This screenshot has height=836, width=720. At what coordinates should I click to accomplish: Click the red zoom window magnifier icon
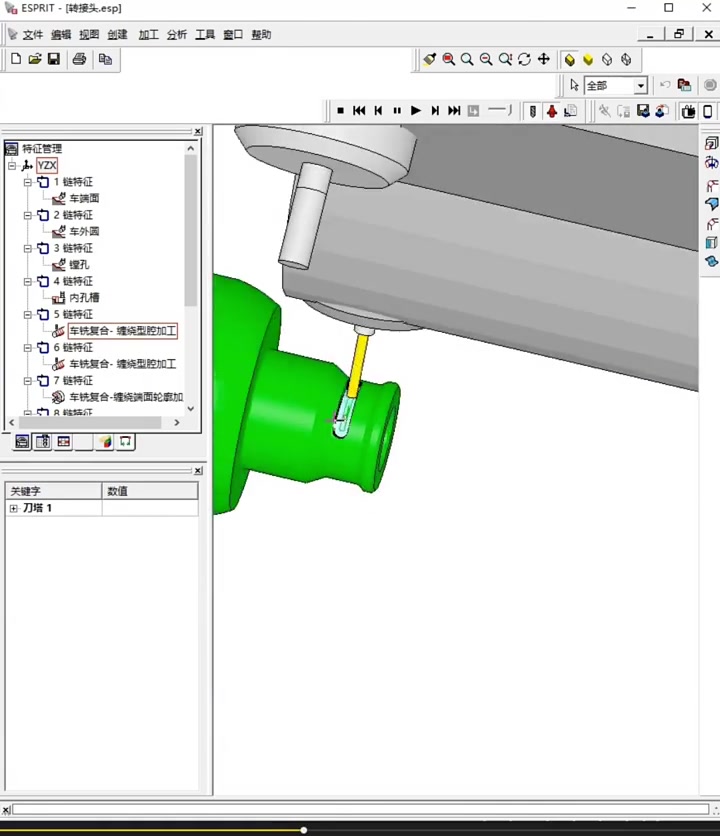point(449,59)
